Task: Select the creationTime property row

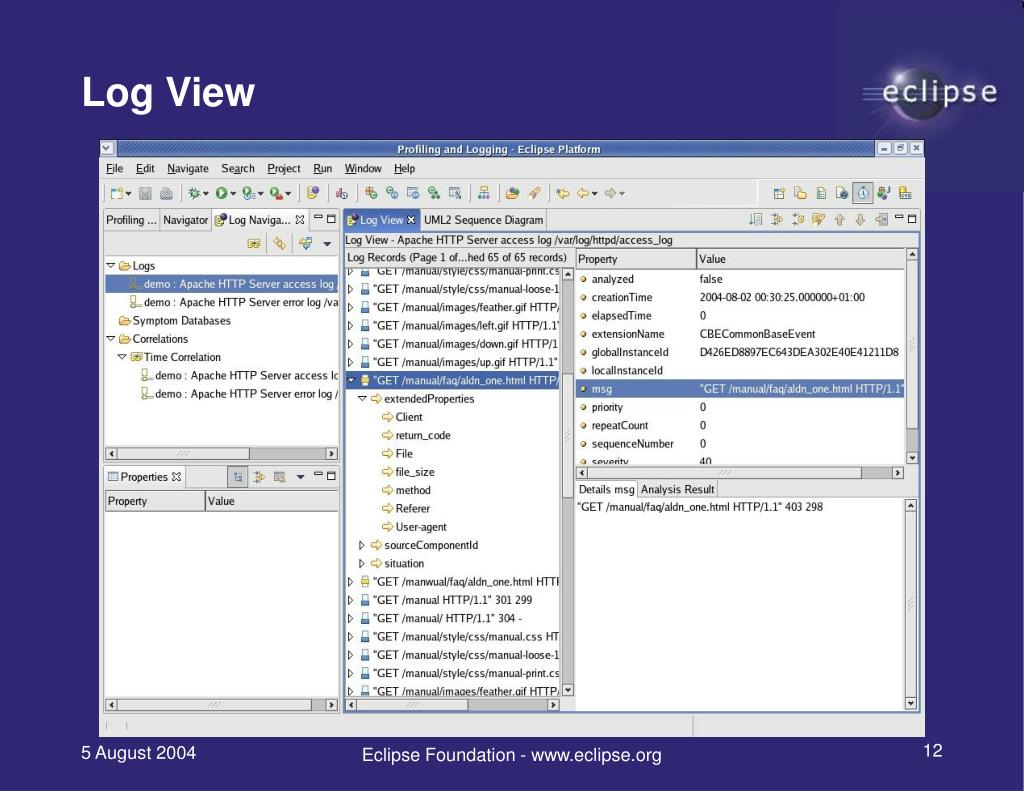Action: [x=741, y=297]
